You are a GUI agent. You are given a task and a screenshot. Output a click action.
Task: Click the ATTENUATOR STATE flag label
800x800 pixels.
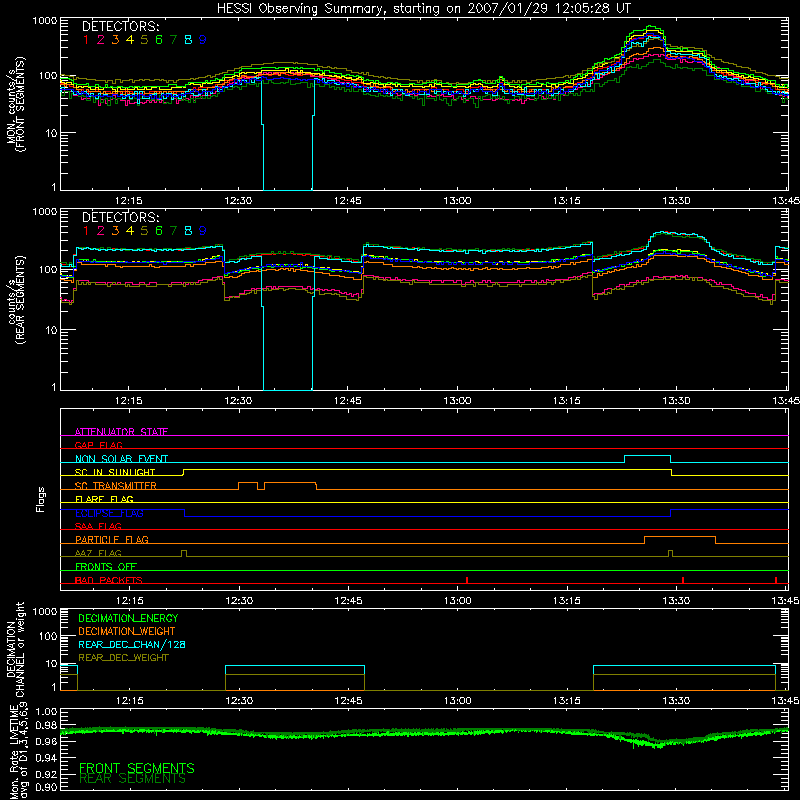click(121, 432)
